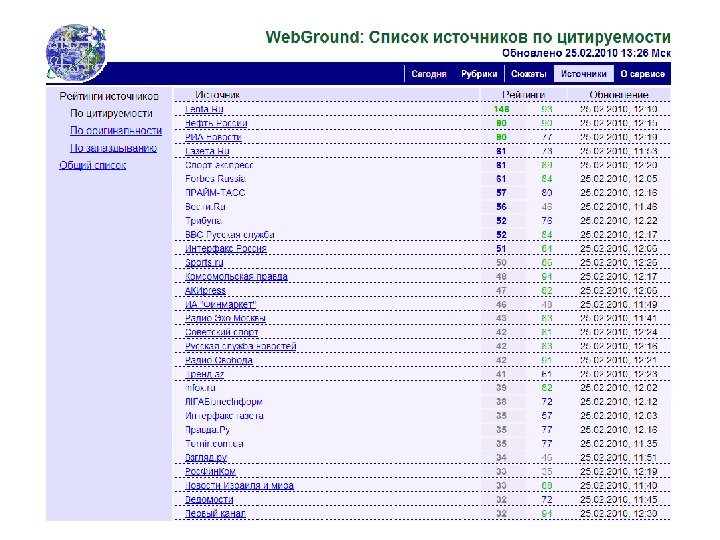Click the Обновлено 25.02.2010 timestamp
This screenshot has width=720, height=540.
tap(586, 53)
